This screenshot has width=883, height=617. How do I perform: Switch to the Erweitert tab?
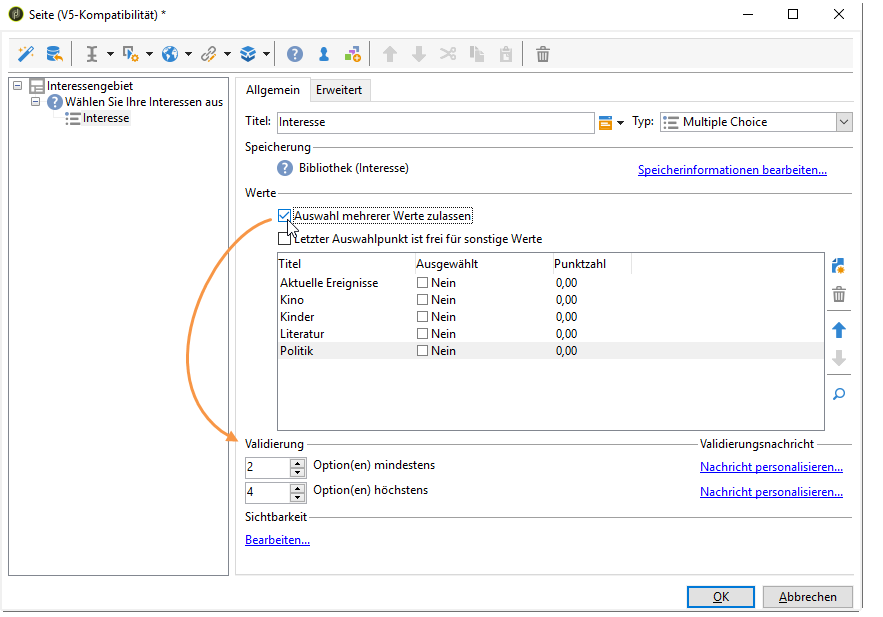(x=339, y=90)
